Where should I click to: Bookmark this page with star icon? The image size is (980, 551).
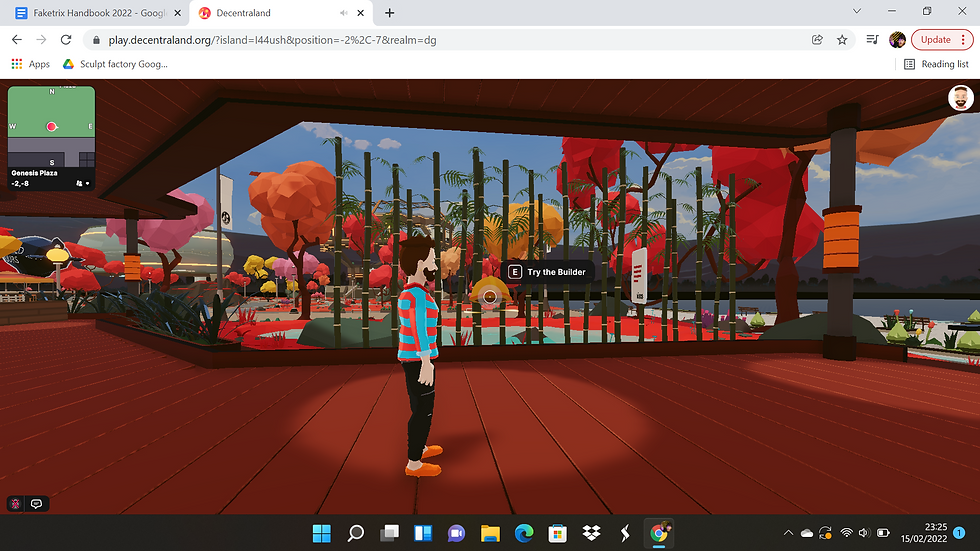click(842, 39)
